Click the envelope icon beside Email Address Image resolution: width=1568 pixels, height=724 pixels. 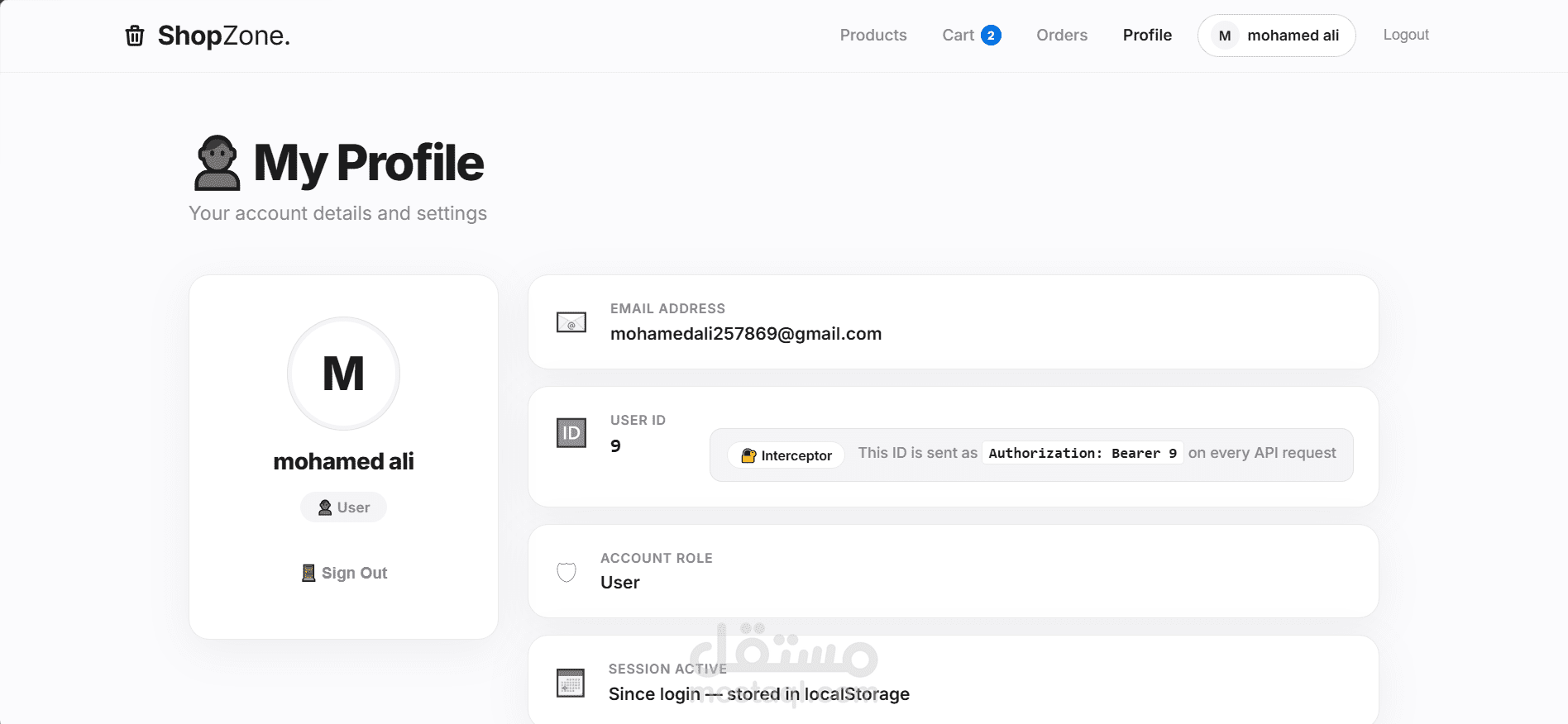click(x=571, y=322)
